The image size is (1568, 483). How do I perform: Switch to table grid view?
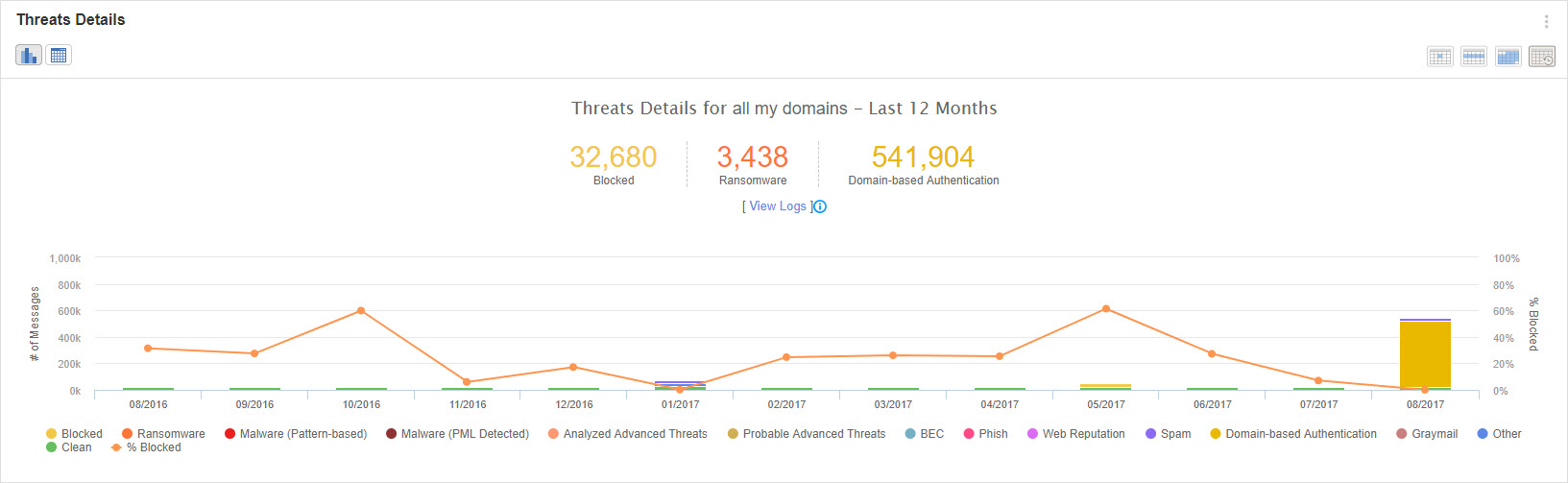pyautogui.click(x=59, y=56)
